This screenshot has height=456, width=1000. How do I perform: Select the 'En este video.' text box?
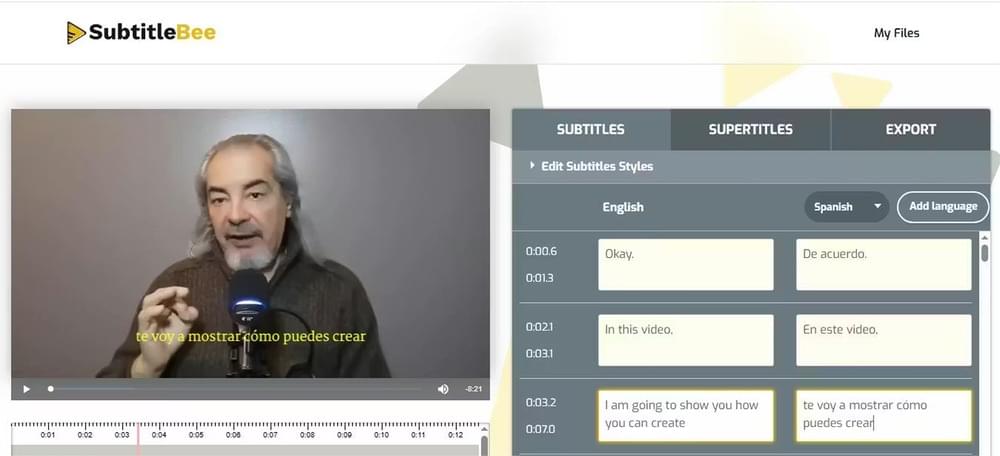pyautogui.click(x=883, y=340)
